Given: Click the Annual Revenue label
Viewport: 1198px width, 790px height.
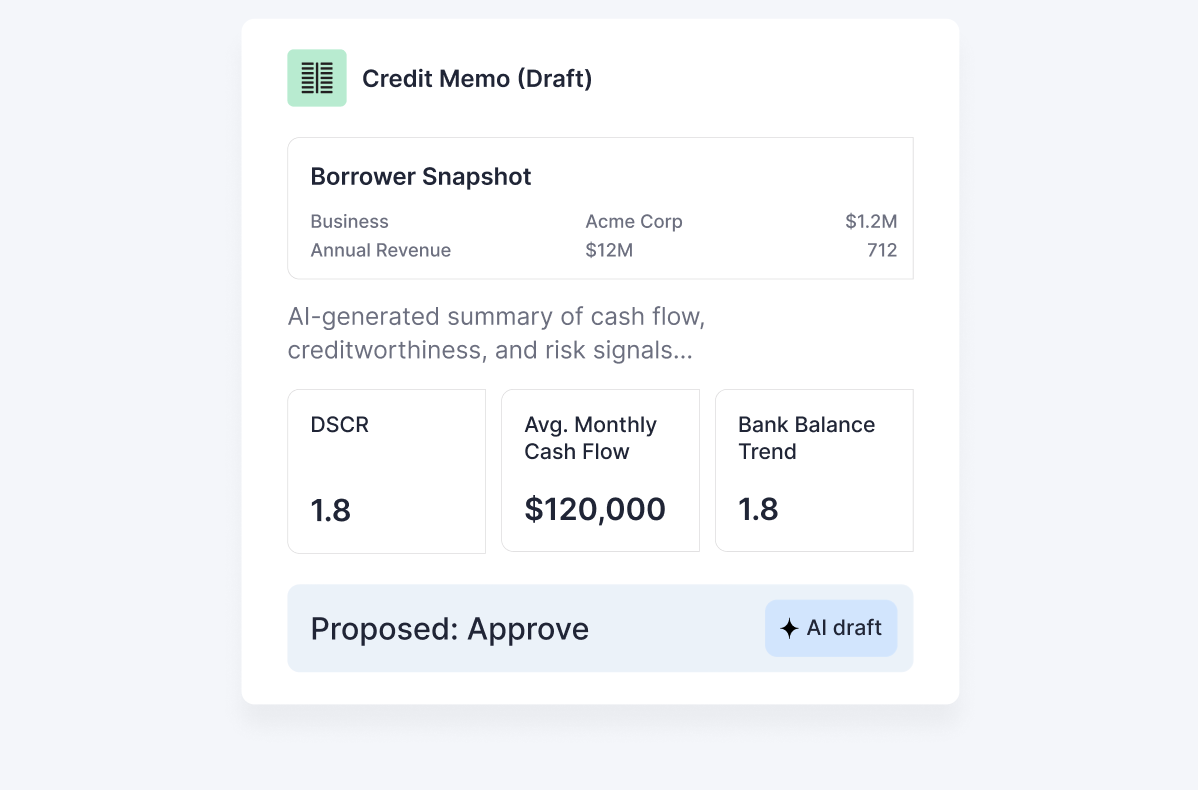Looking at the screenshot, I should (x=380, y=250).
